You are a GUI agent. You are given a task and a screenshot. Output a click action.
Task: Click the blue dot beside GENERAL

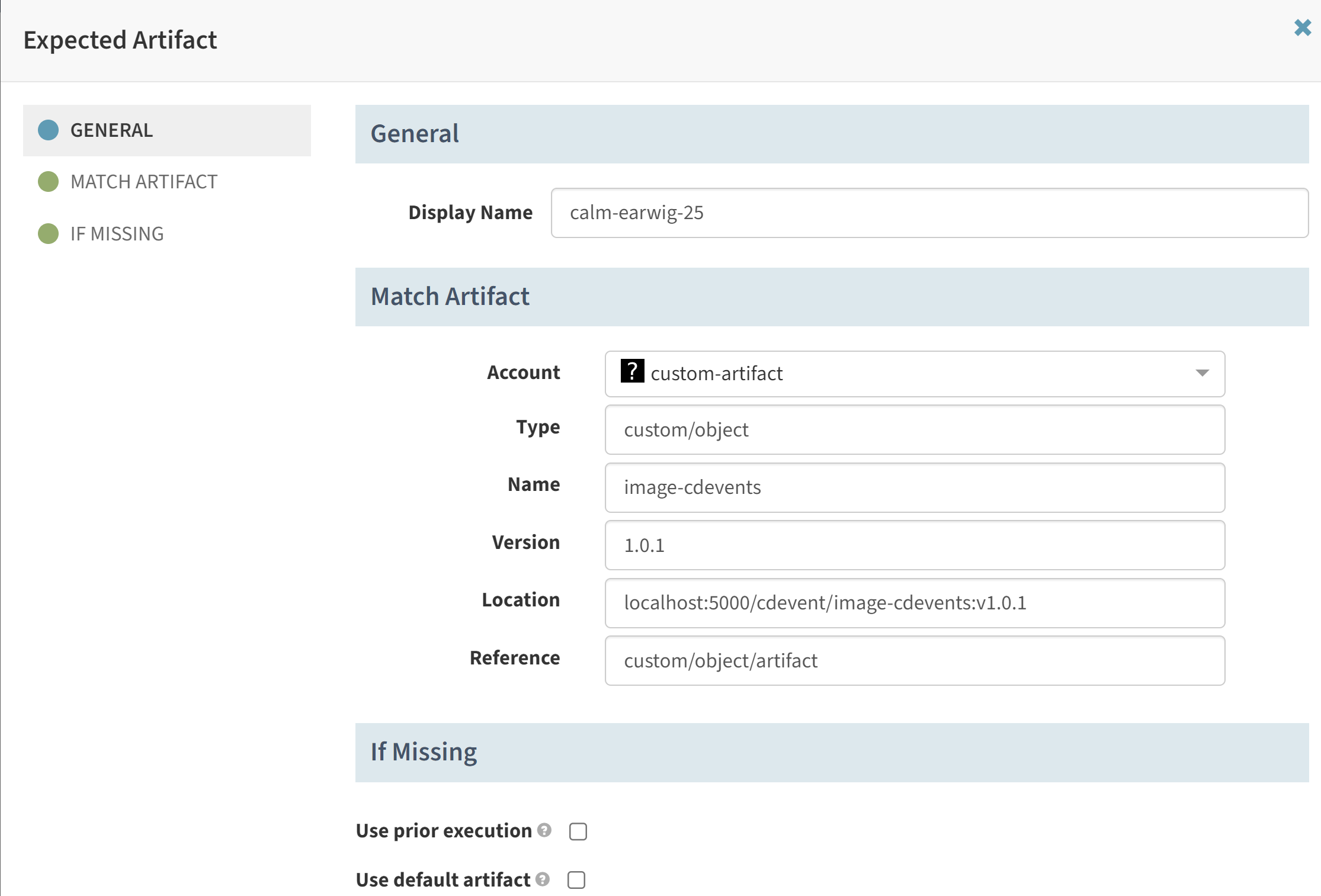tap(48, 130)
